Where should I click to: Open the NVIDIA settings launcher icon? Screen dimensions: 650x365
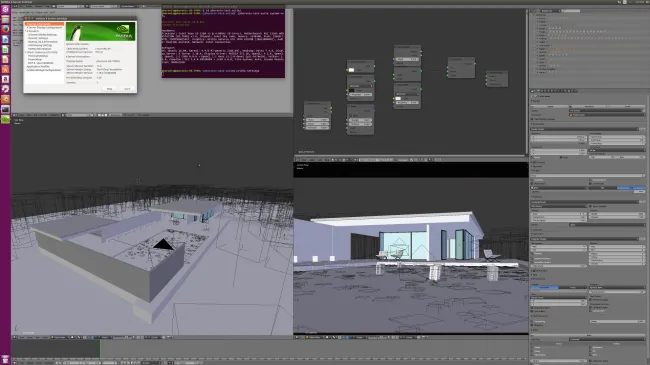[x=5, y=119]
